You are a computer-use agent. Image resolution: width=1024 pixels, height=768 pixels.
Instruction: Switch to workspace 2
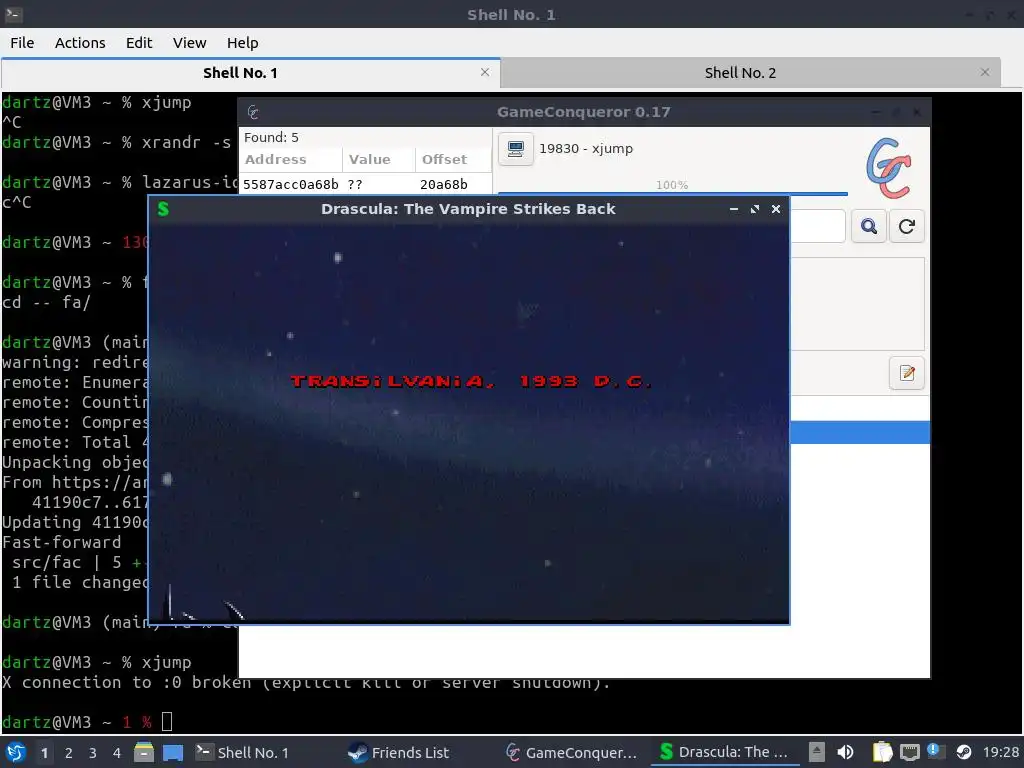(x=69, y=753)
